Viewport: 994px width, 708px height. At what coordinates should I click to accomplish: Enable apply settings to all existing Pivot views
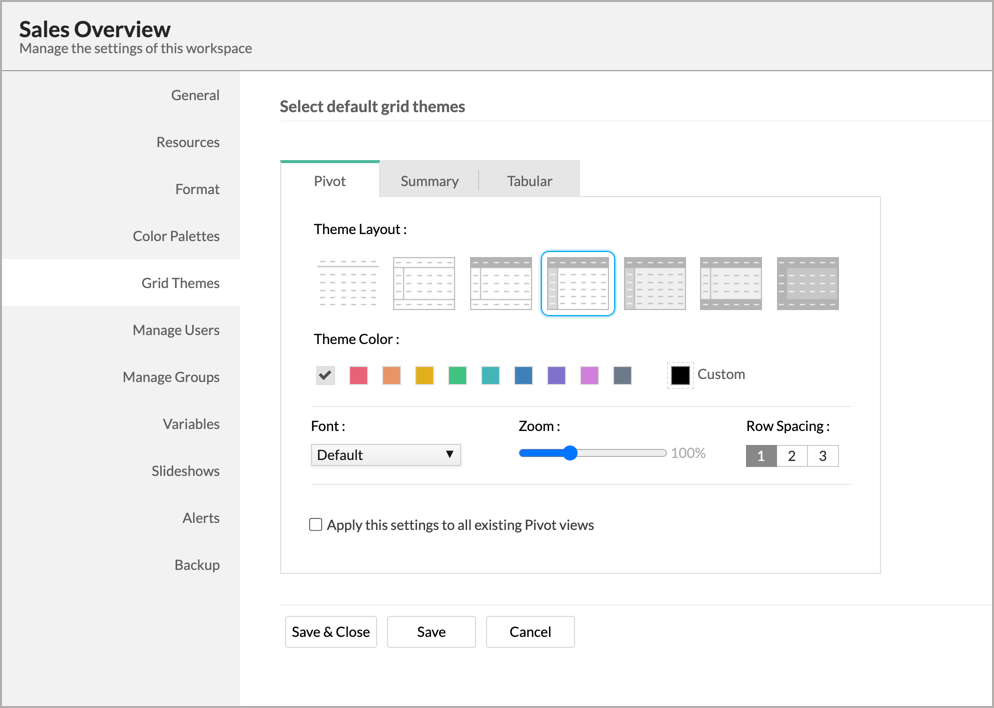(315, 525)
